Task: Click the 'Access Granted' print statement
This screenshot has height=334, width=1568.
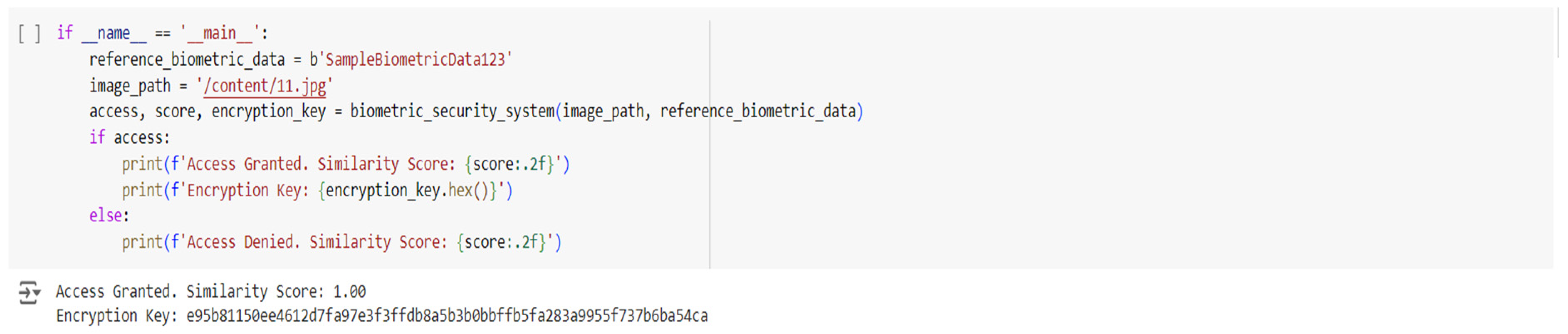Action: 345,164
